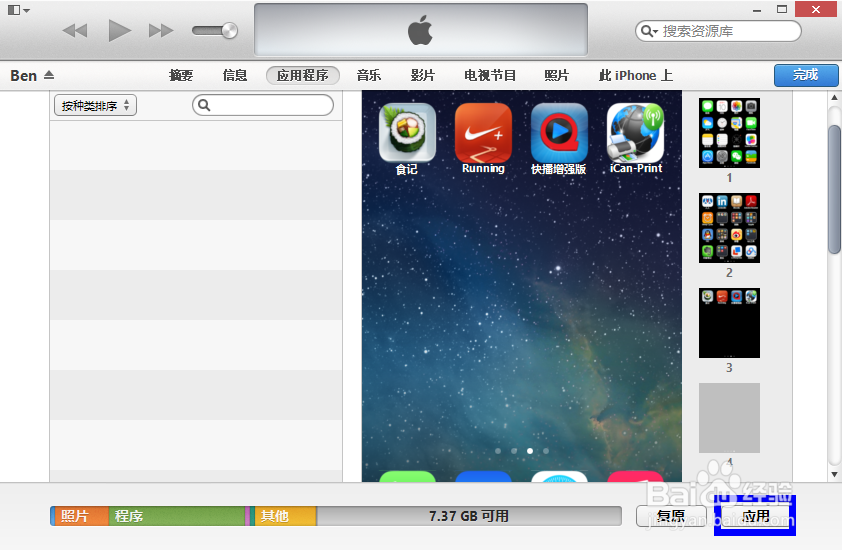842x550 pixels.
Task: Minimize the iTunes window
Action: point(757,10)
